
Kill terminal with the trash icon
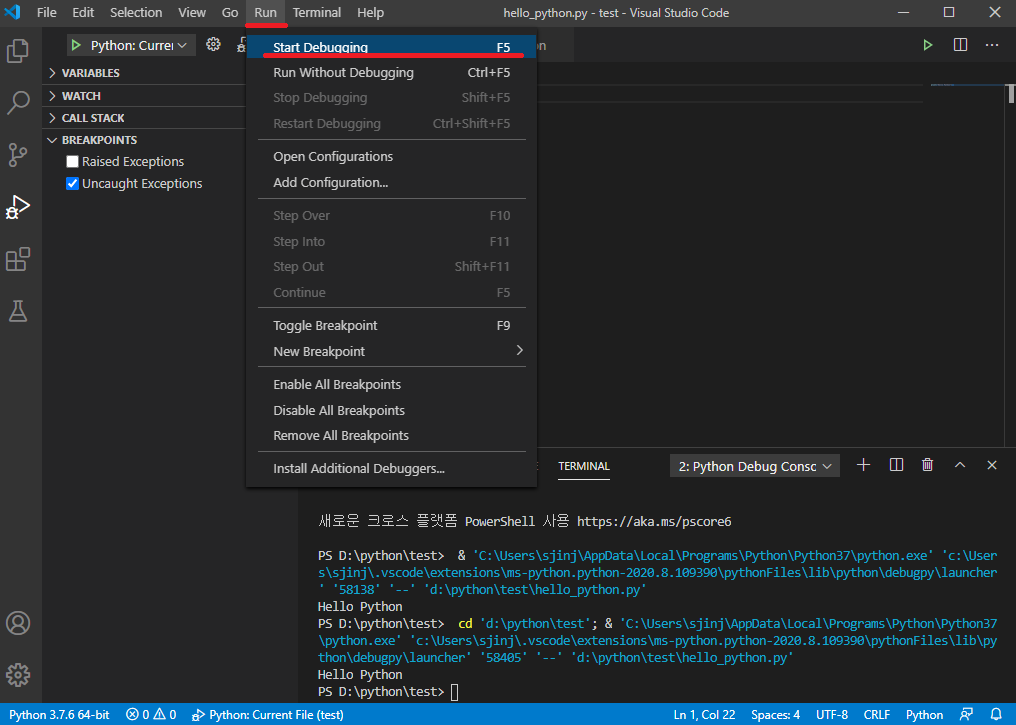[x=928, y=465]
